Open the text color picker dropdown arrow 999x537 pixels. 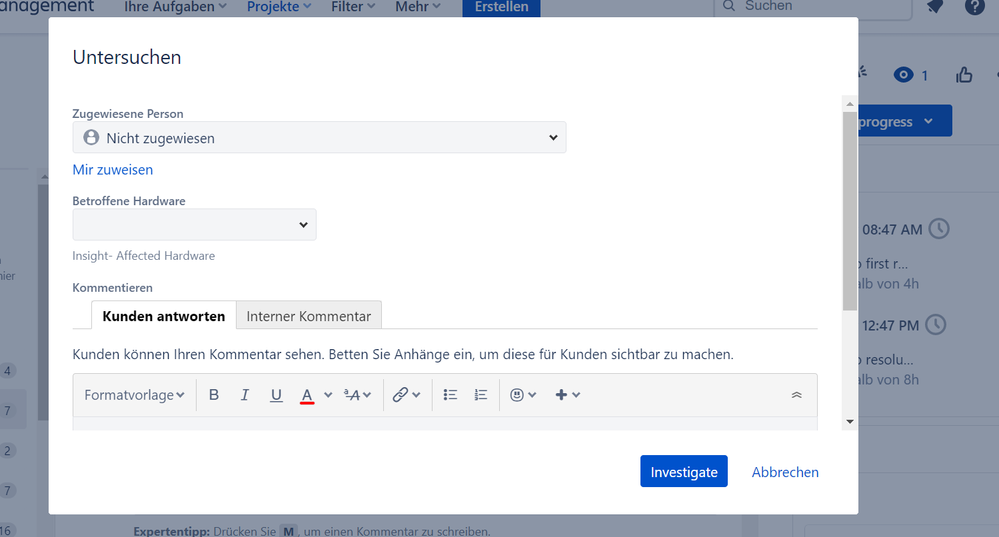pyautogui.click(x=328, y=395)
